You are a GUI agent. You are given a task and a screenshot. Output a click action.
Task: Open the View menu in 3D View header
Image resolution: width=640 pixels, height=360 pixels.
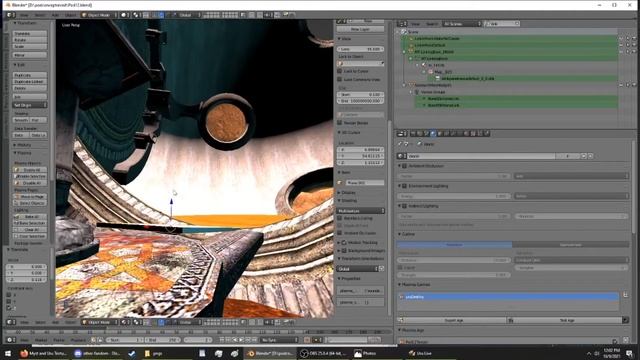point(24,15)
